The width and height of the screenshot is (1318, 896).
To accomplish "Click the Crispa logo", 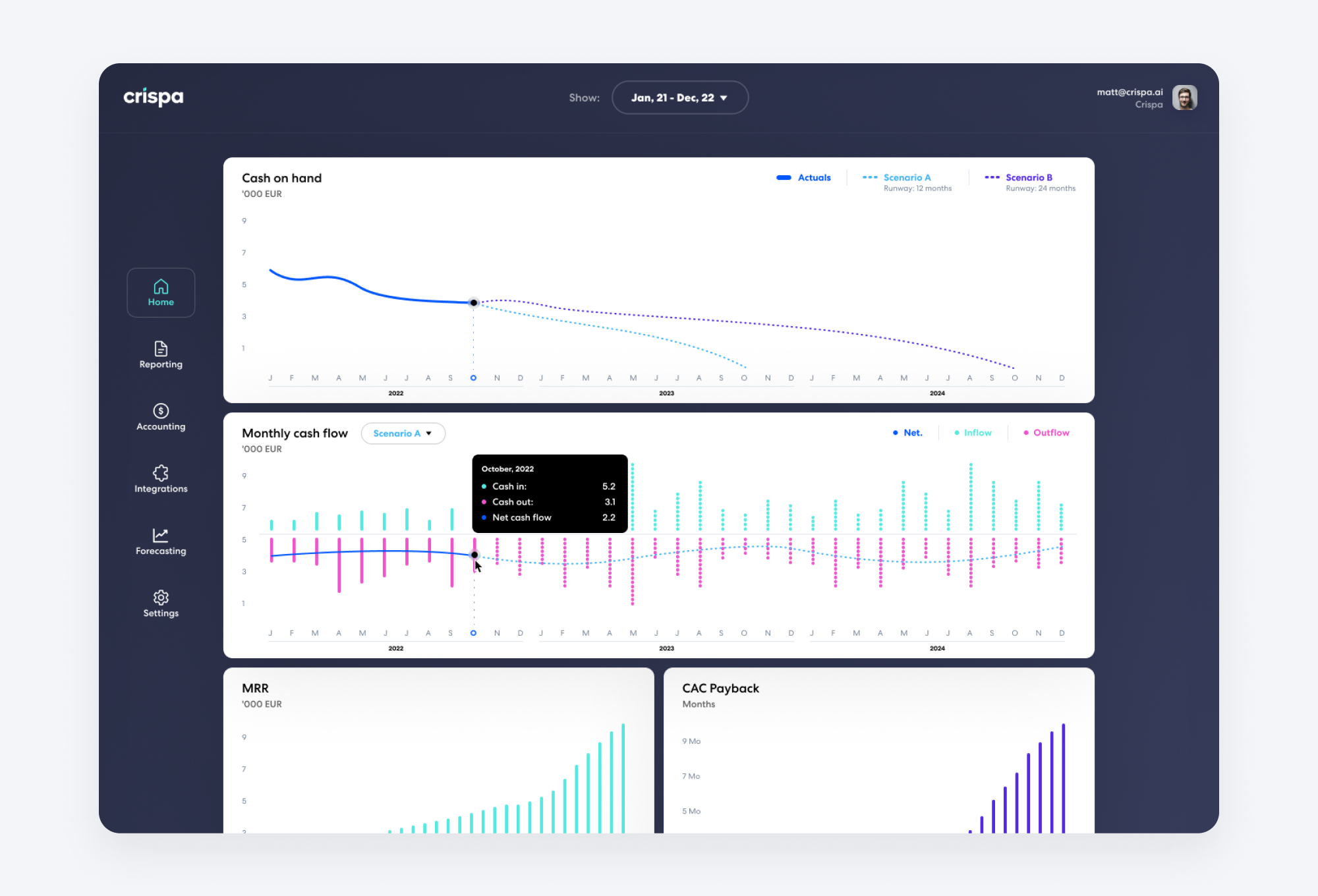I will pos(153,97).
